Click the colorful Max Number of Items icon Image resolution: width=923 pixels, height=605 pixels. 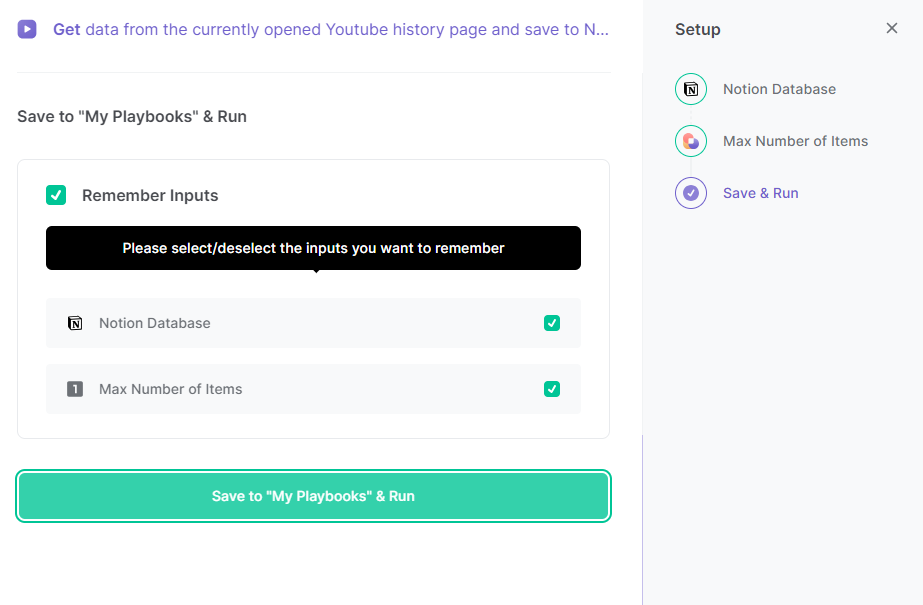691,141
